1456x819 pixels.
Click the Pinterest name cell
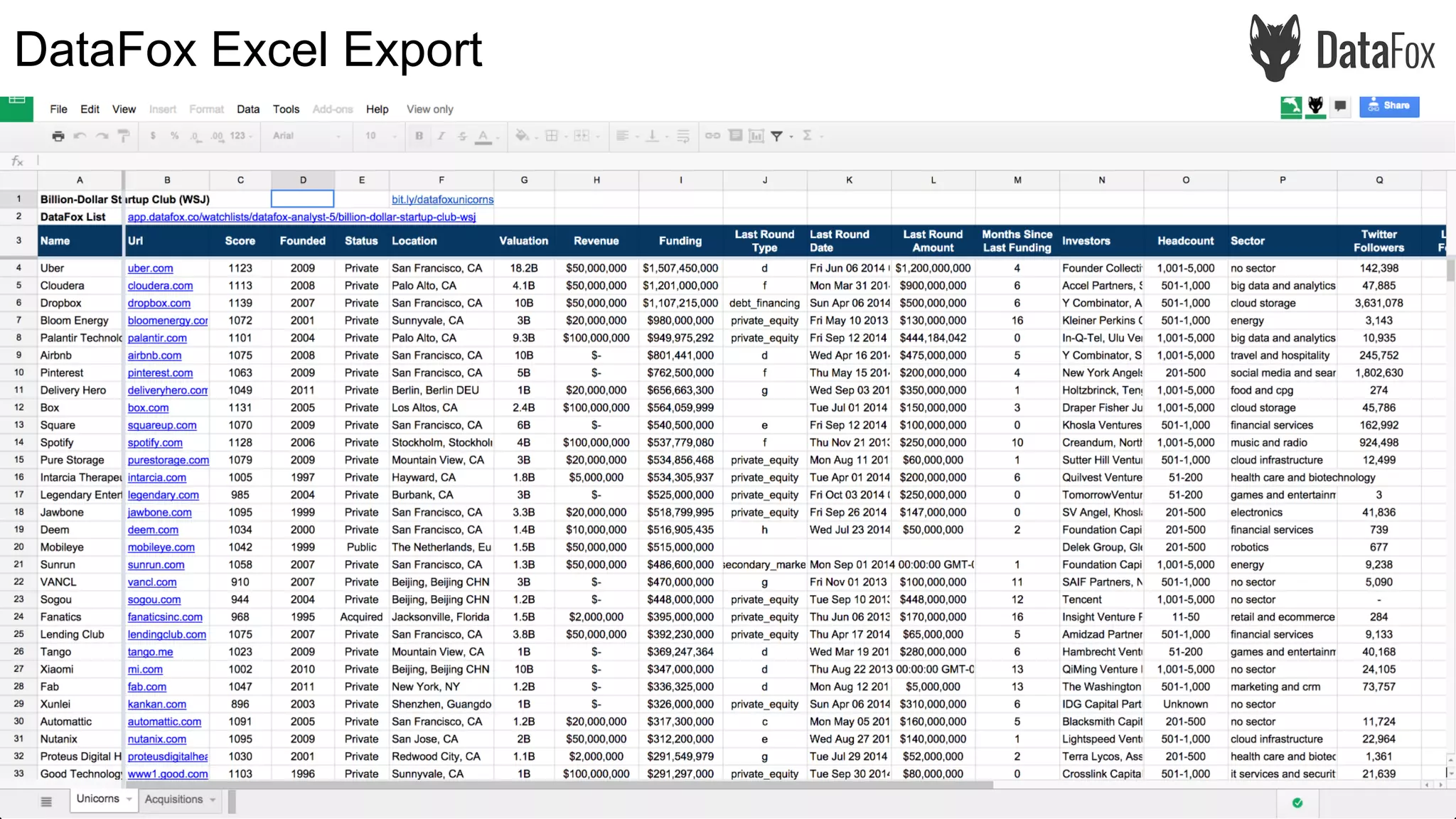click(x=80, y=373)
